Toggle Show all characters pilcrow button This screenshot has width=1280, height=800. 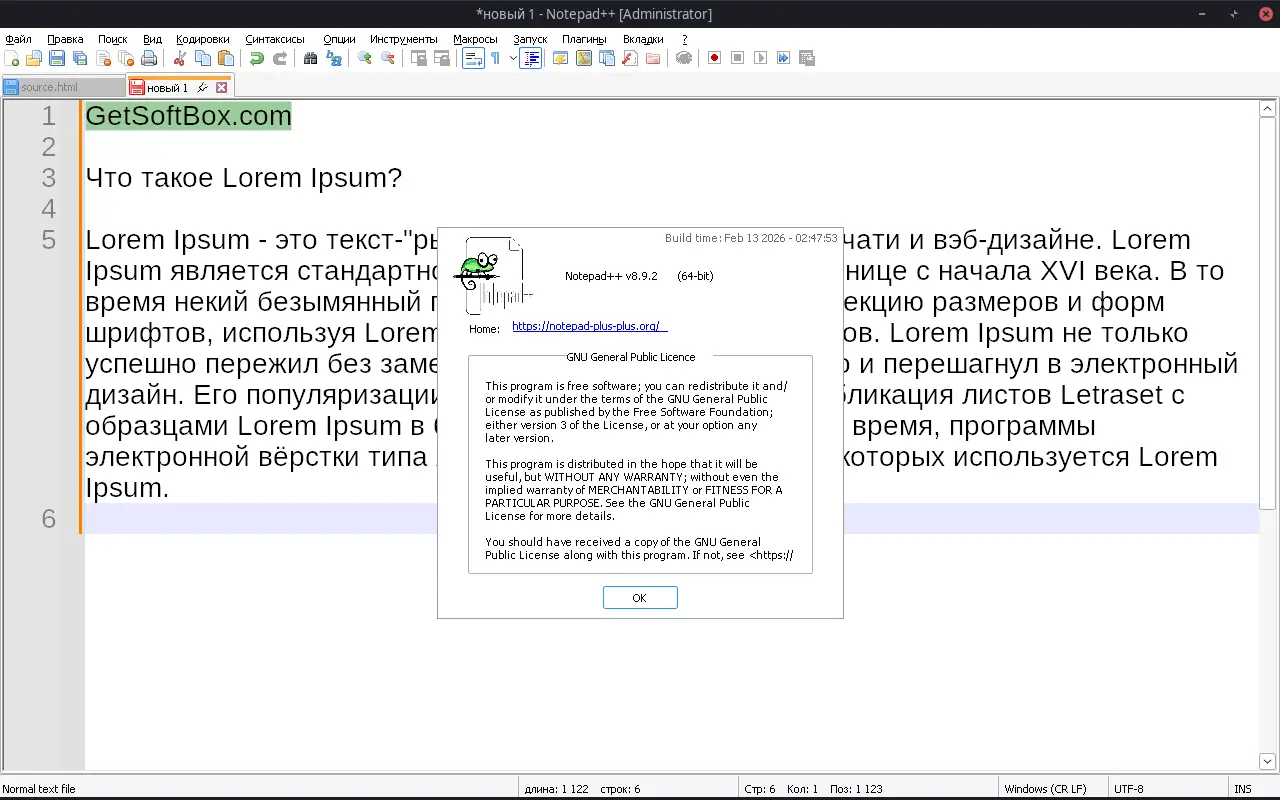tap(495, 58)
